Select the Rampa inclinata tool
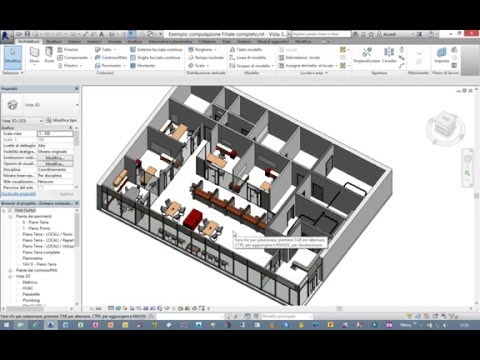The width and height of the screenshot is (480, 360). 206,58
